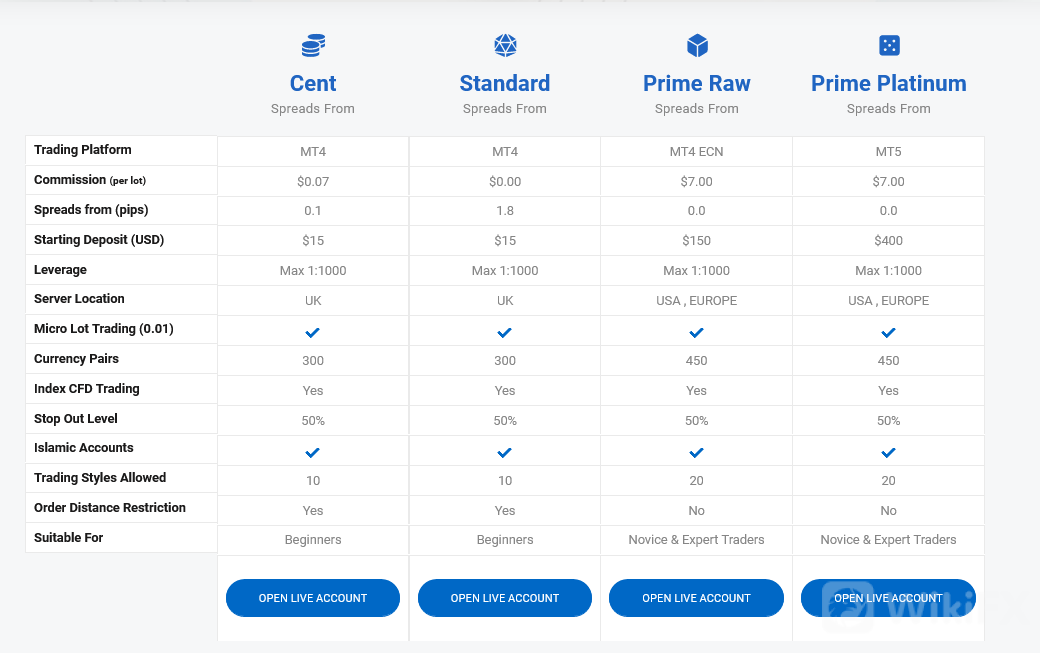Click Prime Platinum's Micro Lot Trading checkmark

(x=889, y=331)
